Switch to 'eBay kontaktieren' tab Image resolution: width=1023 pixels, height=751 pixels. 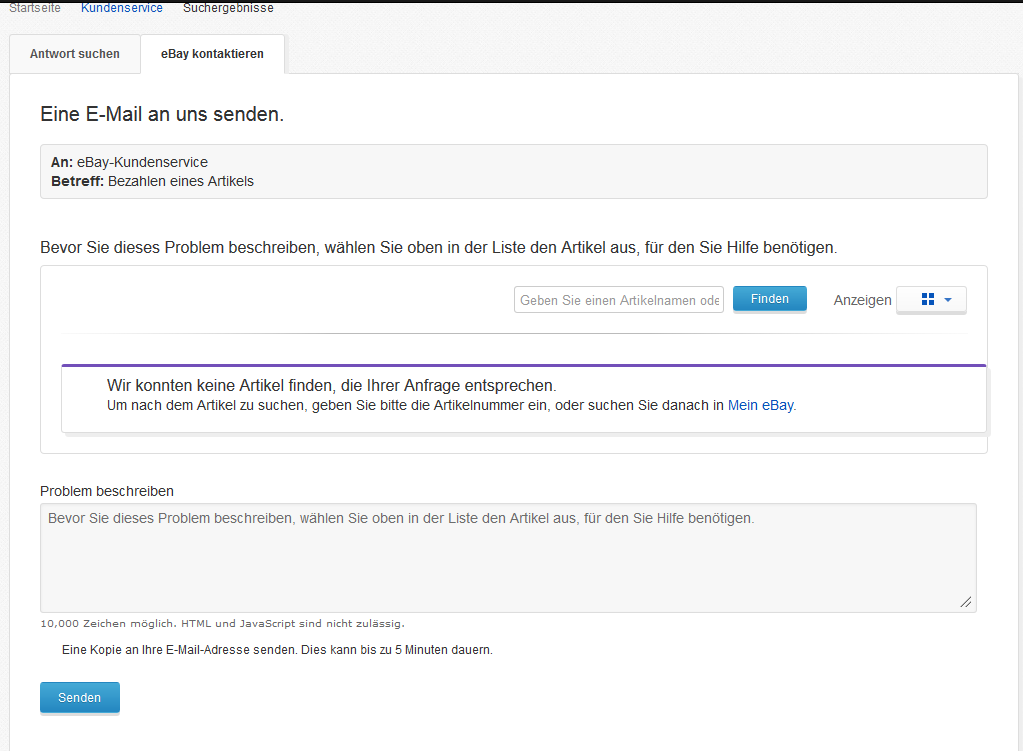click(213, 54)
